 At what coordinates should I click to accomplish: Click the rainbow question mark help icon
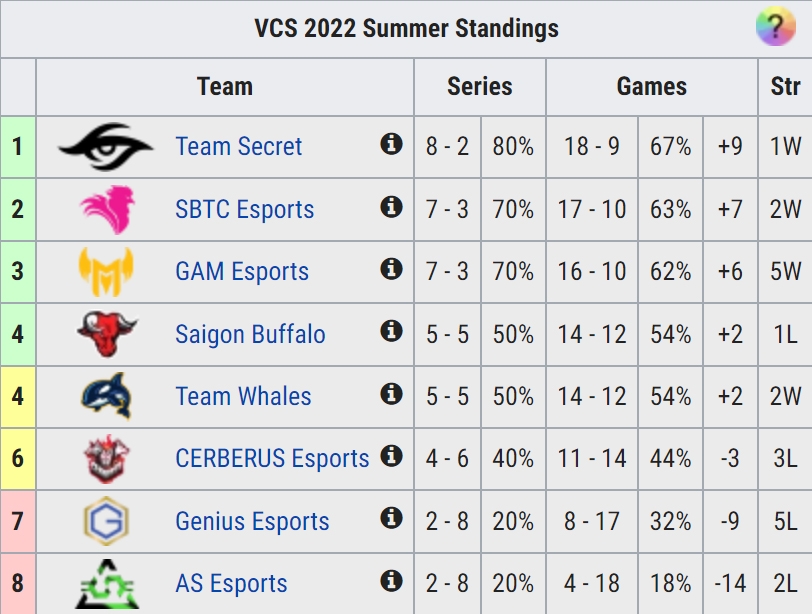[775, 26]
